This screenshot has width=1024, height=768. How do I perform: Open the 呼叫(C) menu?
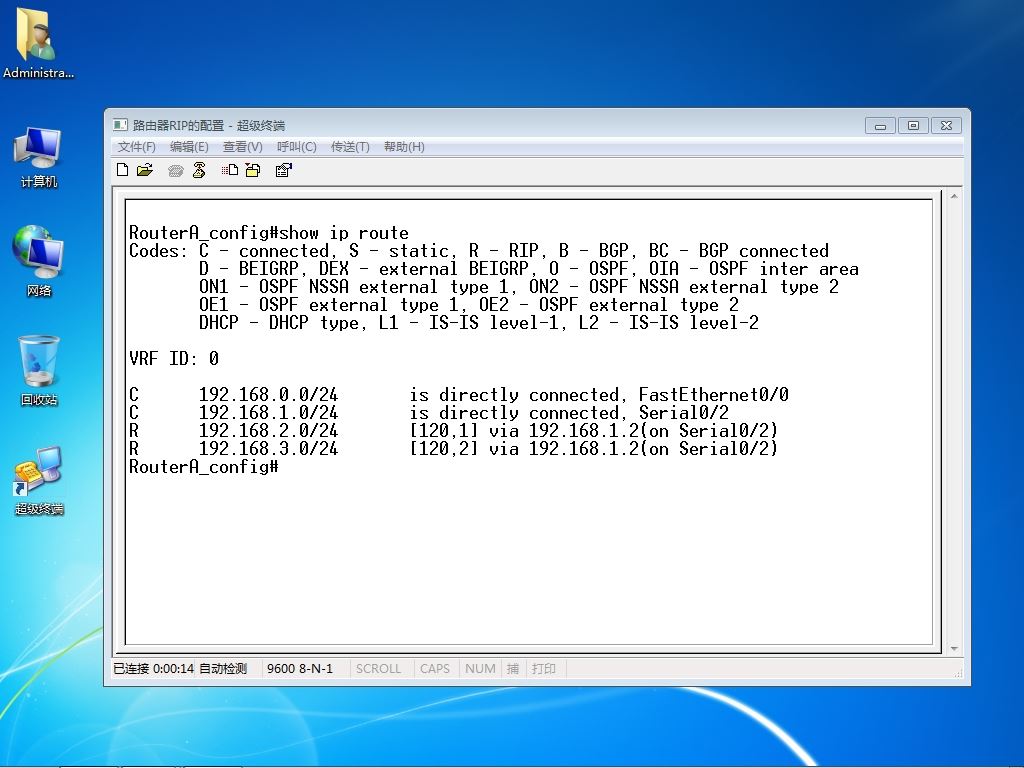(296, 147)
